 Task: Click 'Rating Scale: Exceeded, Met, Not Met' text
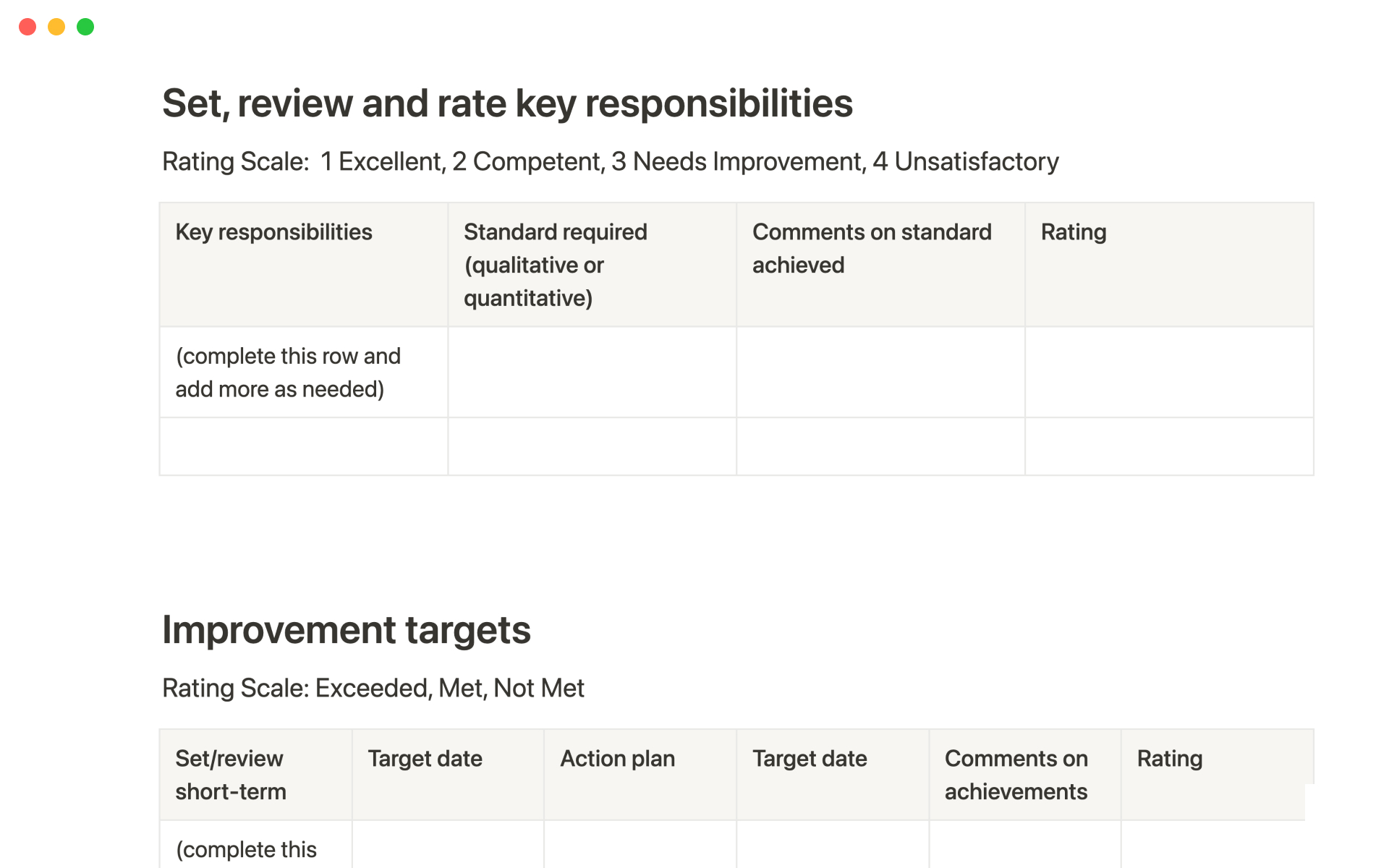tap(373, 688)
